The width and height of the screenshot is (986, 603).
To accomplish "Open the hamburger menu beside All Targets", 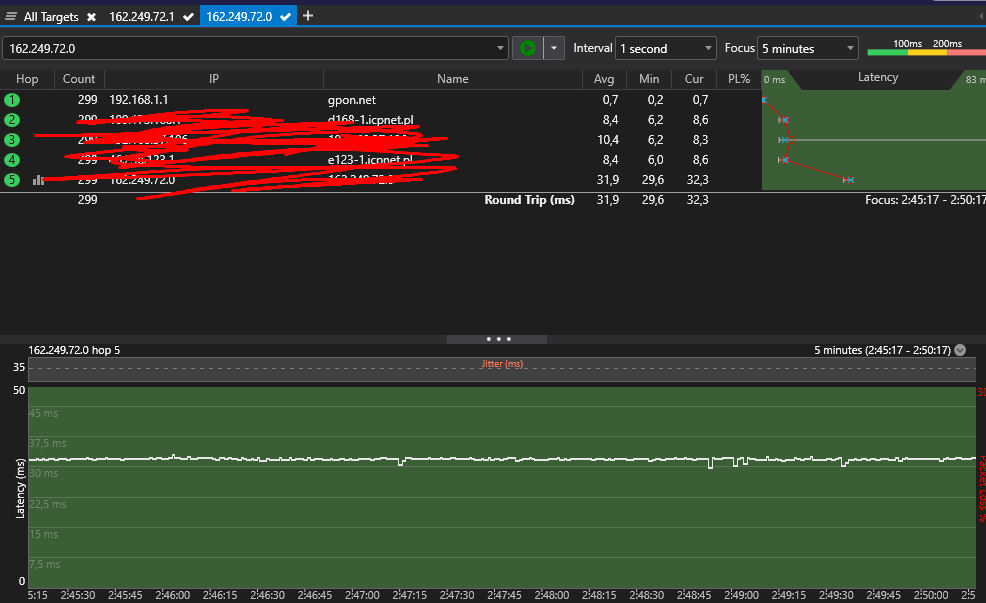I will (11, 17).
